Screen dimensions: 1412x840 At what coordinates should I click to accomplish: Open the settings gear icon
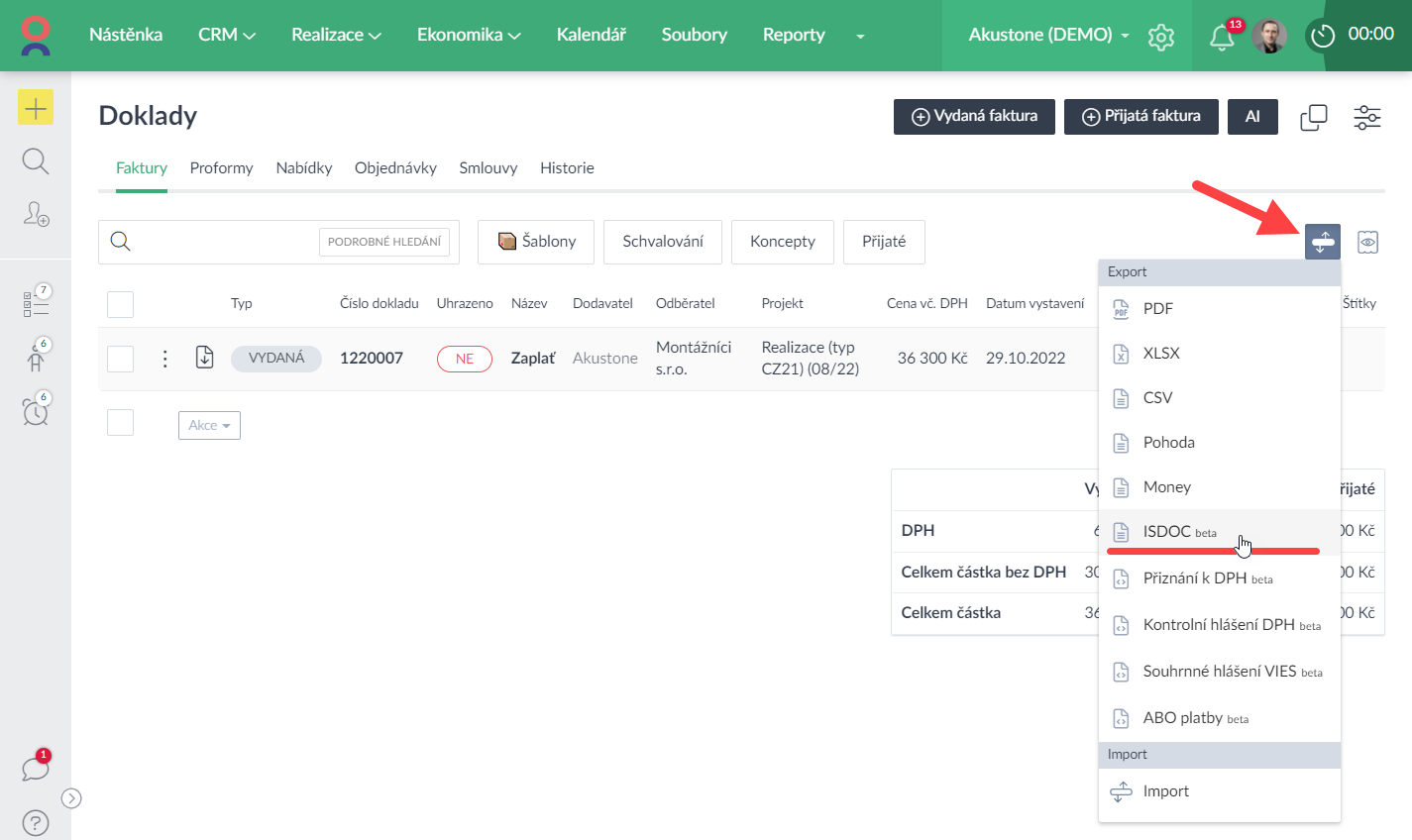[x=1160, y=38]
